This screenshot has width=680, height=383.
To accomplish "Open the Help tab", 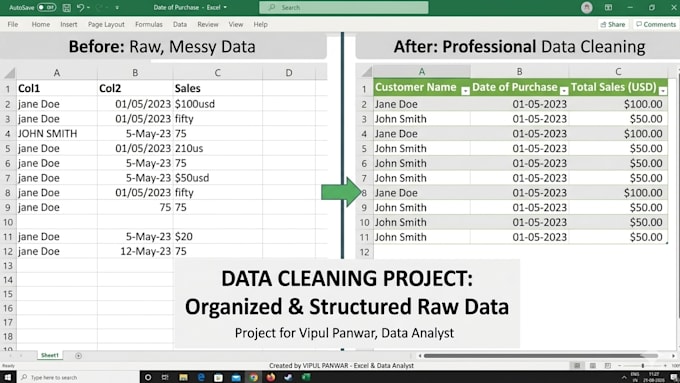I will (261, 24).
